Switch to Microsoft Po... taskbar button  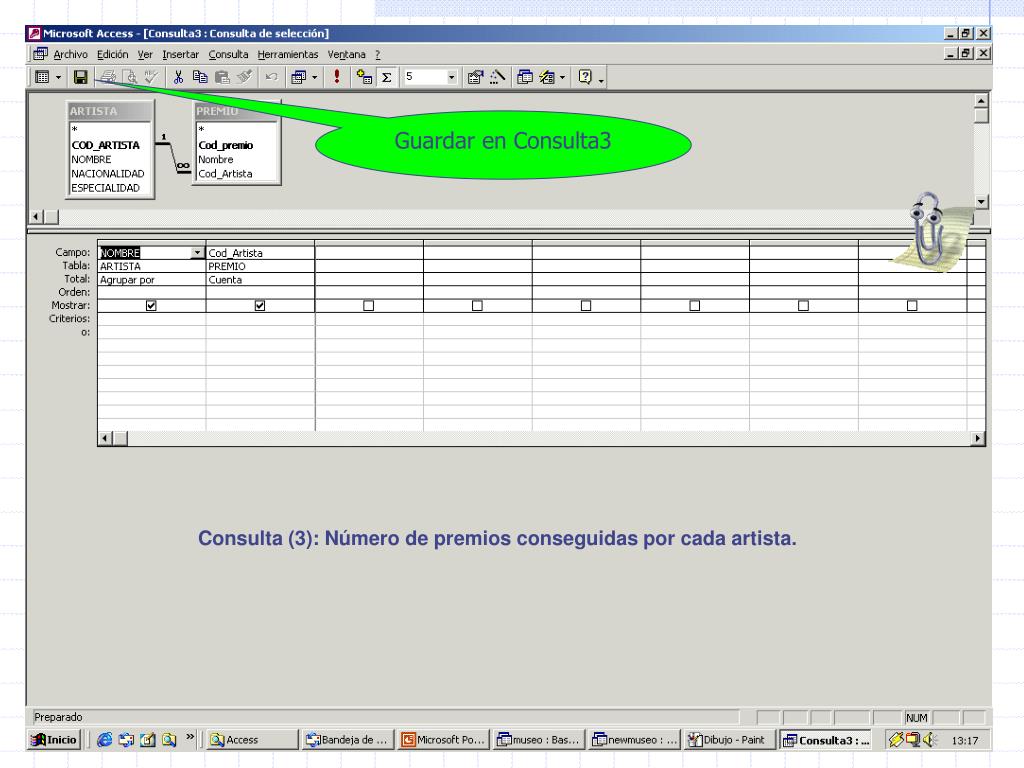(443, 740)
